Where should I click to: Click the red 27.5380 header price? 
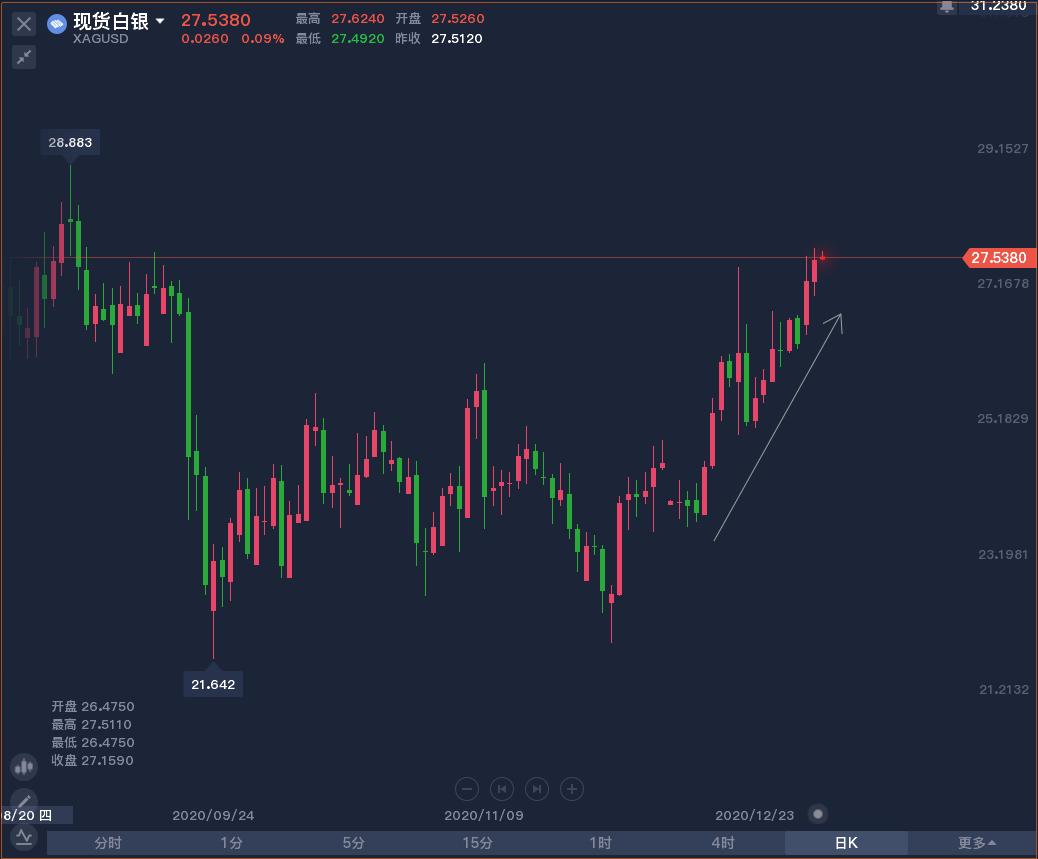tap(216, 20)
